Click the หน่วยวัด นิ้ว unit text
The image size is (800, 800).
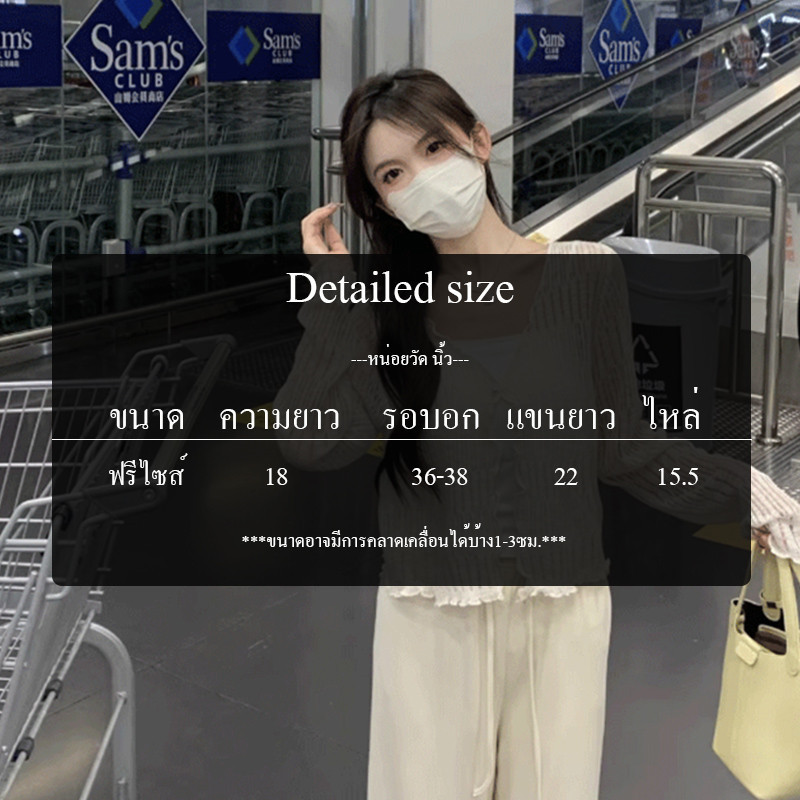pos(410,358)
